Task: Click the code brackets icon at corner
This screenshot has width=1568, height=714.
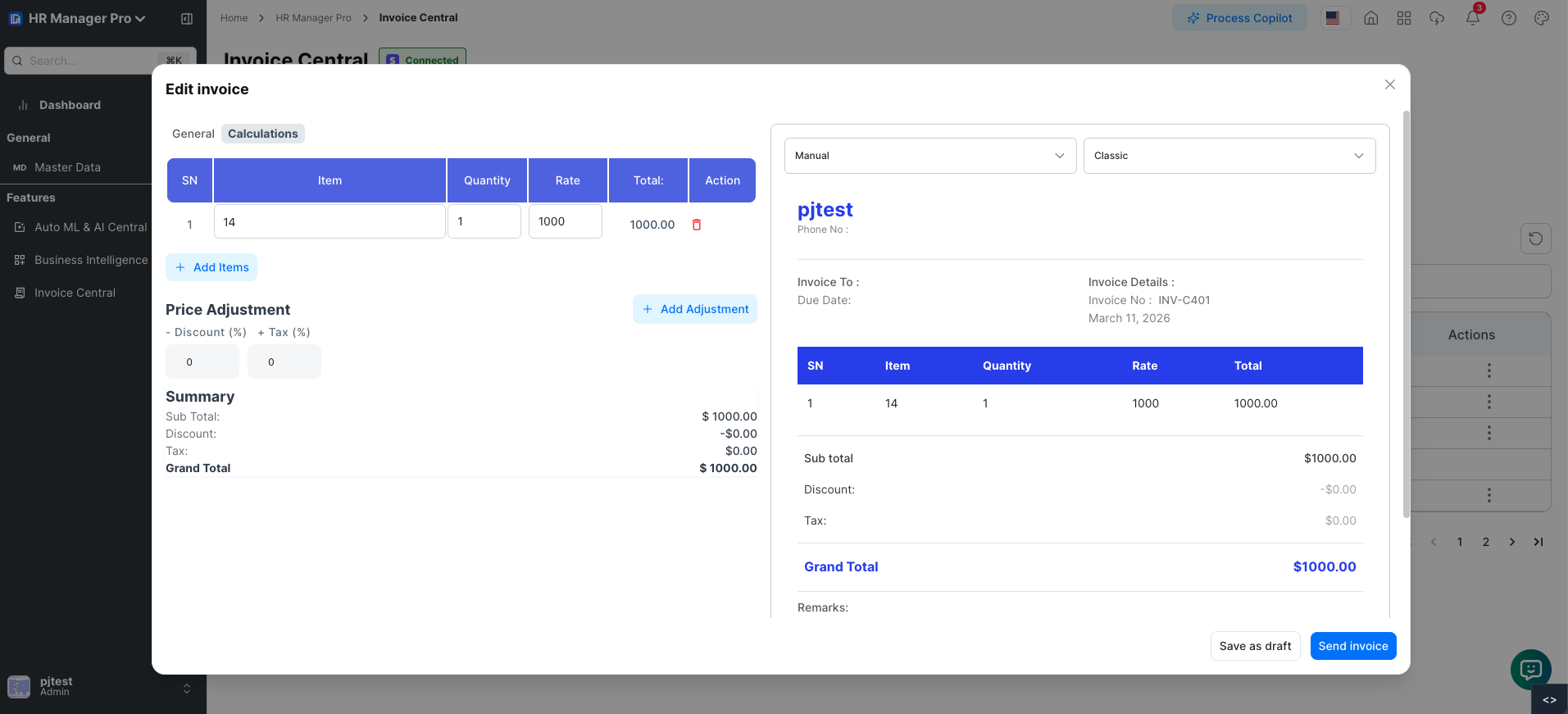Action: pyautogui.click(x=1549, y=700)
